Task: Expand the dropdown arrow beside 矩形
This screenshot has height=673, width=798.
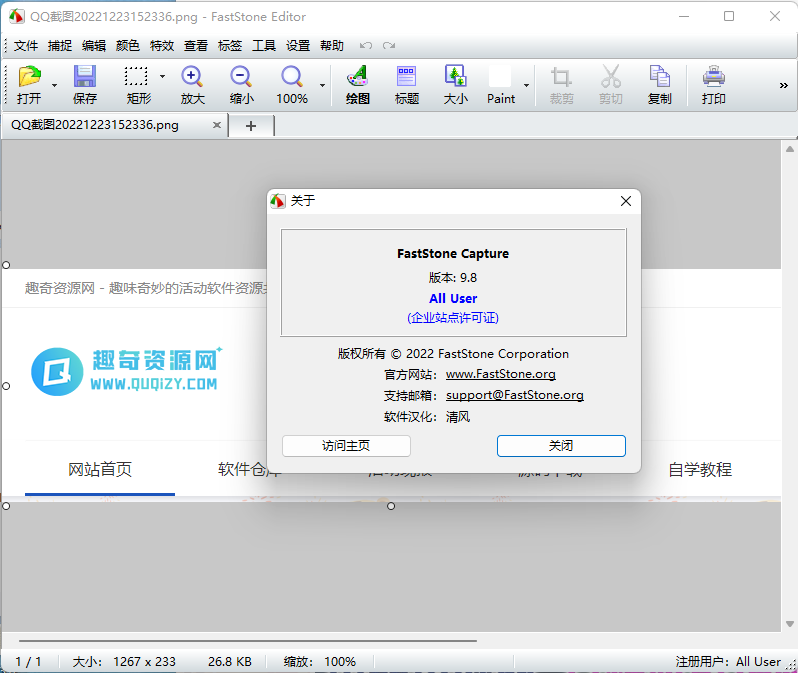Action: coord(162,76)
